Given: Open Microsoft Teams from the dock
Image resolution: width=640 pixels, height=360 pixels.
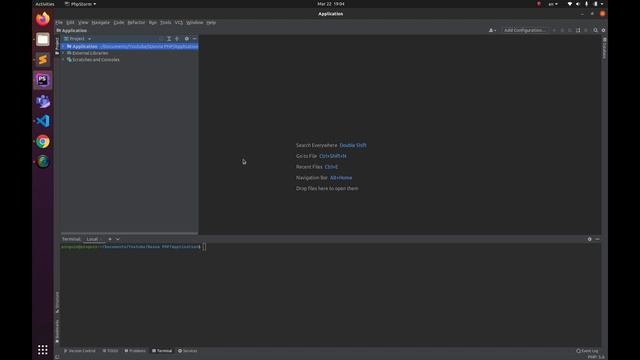Looking at the screenshot, I should tap(43, 101).
